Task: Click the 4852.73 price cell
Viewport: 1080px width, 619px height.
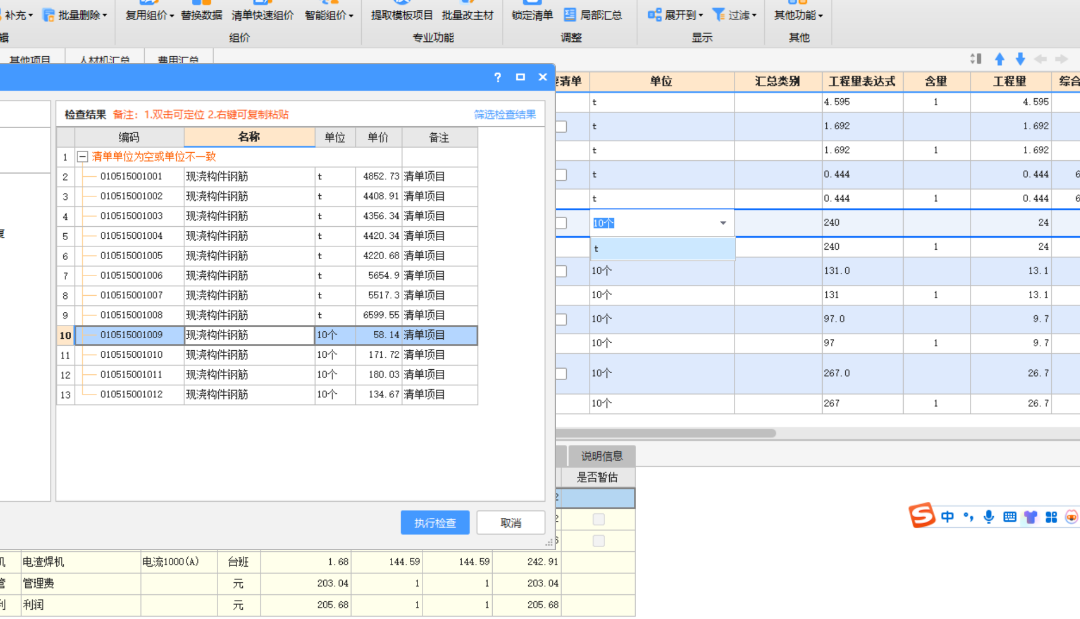Action: pos(379,176)
